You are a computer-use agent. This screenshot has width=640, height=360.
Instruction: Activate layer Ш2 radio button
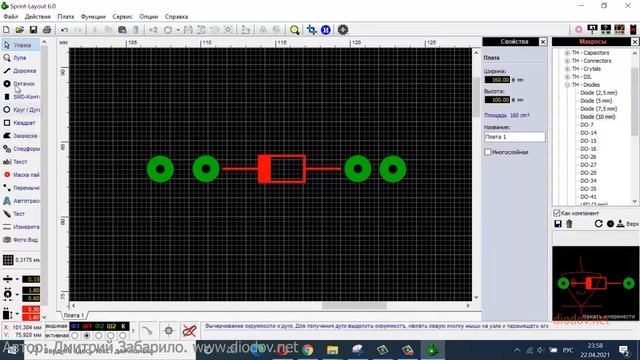click(x=110, y=336)
